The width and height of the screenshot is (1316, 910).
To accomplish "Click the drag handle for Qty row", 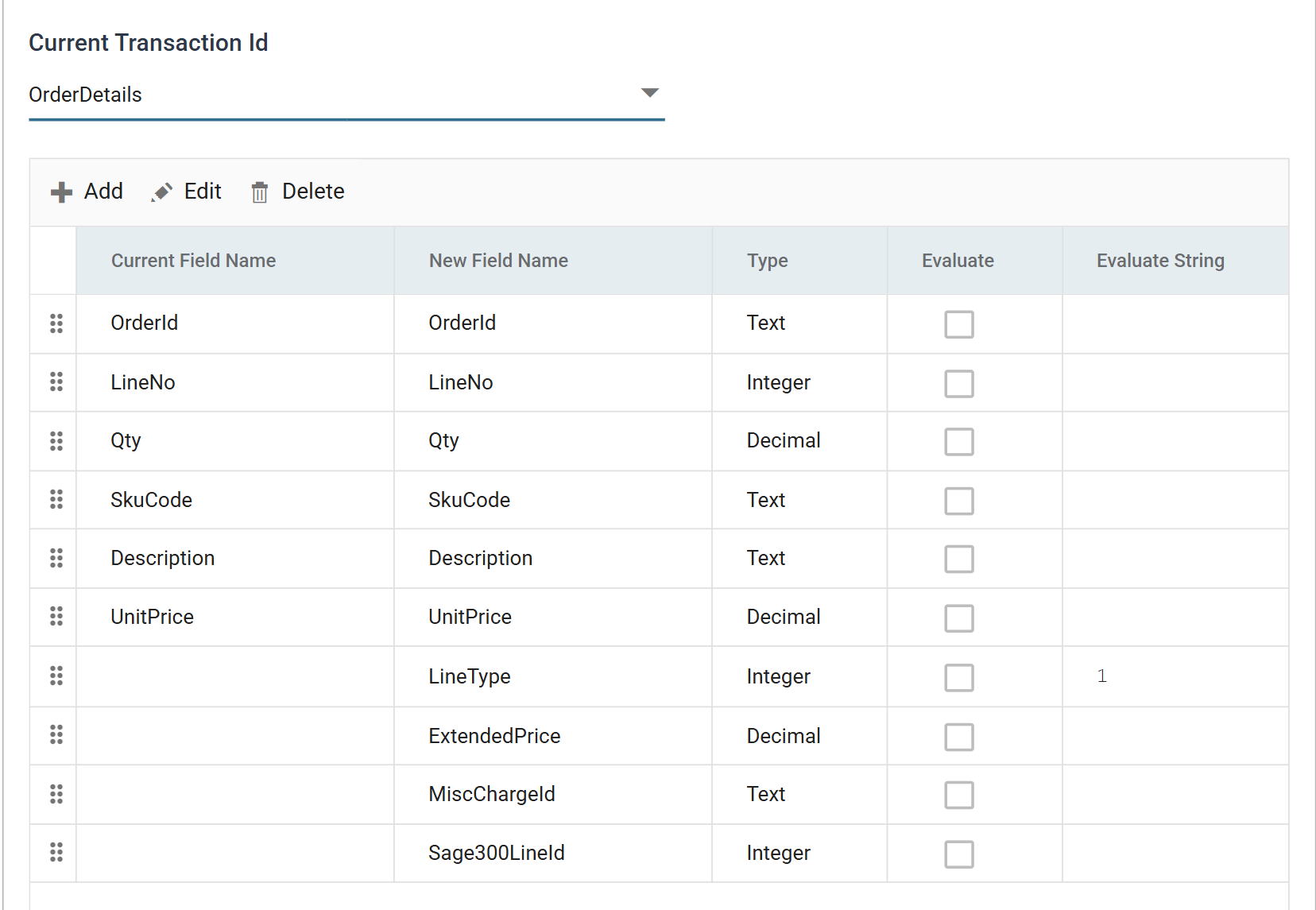I will click(56, 441).
